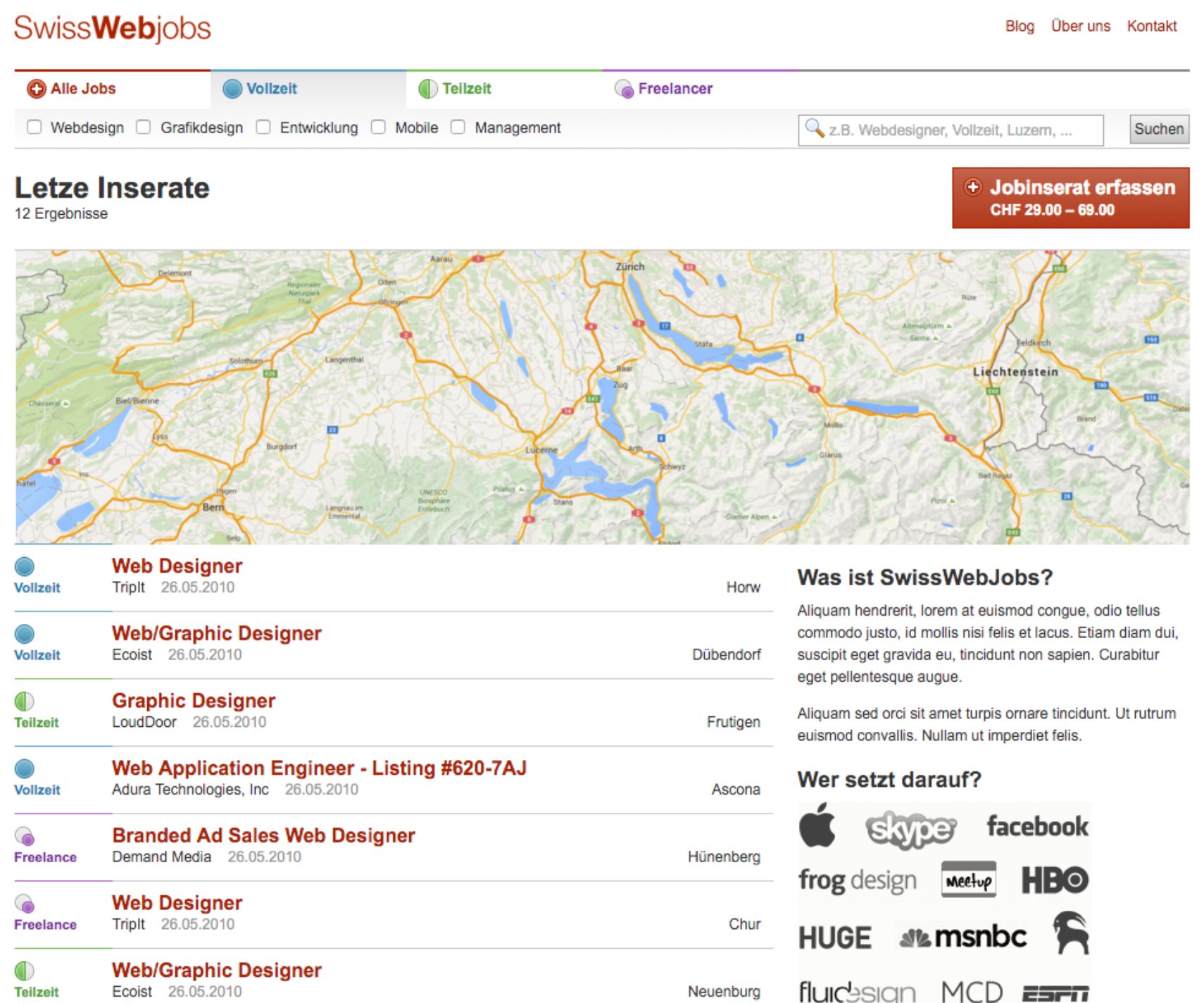
Task: Click the blue Vollzeit circle icon beside Web Designer
Action: pos(23,566)
